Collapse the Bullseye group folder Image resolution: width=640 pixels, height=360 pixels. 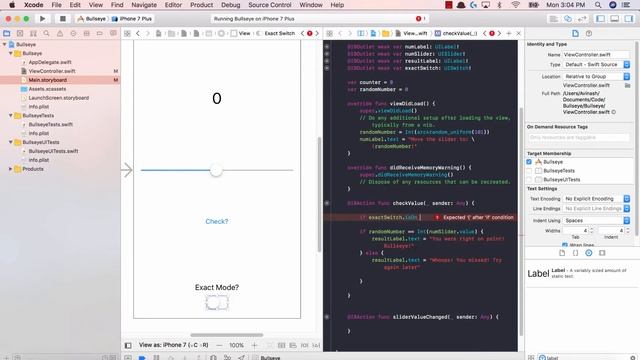(x=11, y=53)
